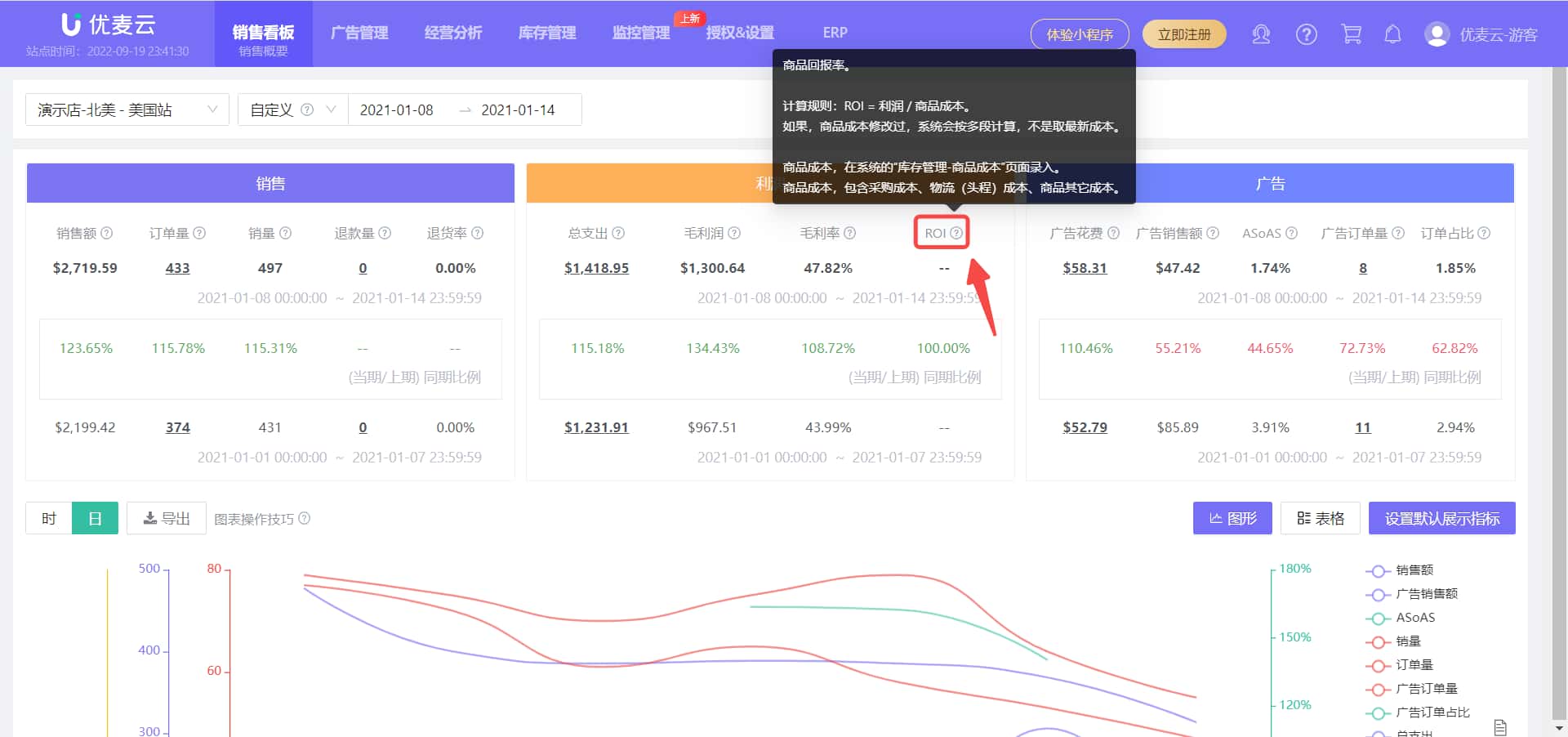The width and height of the screenshot is (1568, 737).
Task: Open the shopping cart icon
Action: tap(1351, 34)
